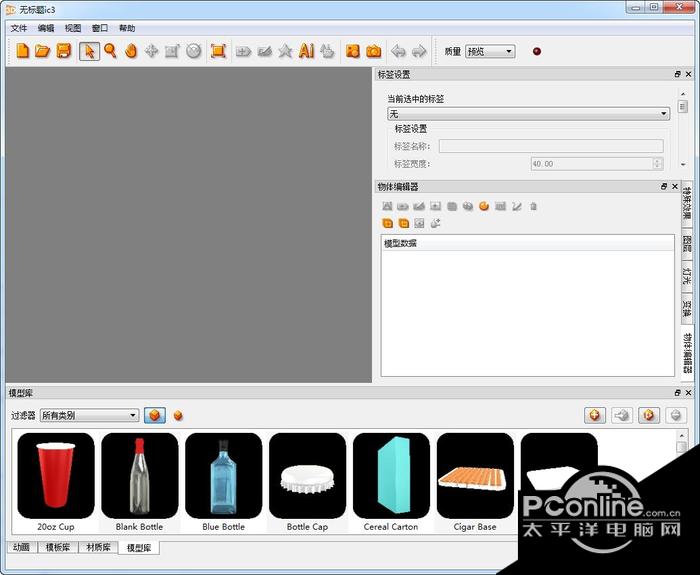The width and height of the screenshot is (700, 575).
Task: Open the 视图 menu
Action: coord(73,28)
